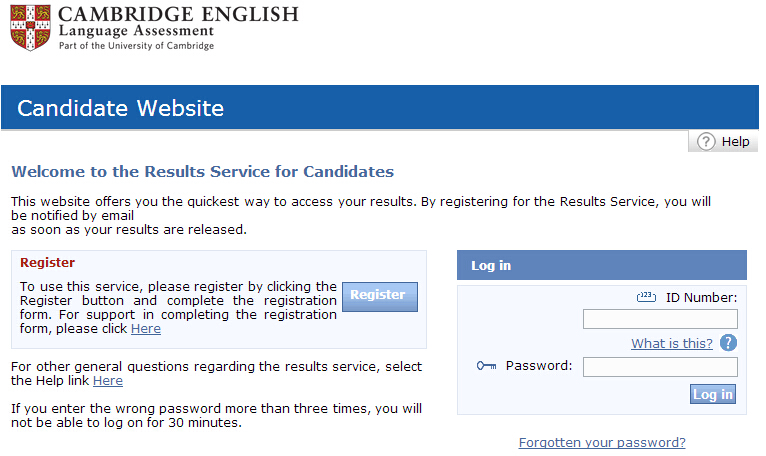
Task: Open the 'Forgotten your password?' link
Action: [x=602, y=442]
